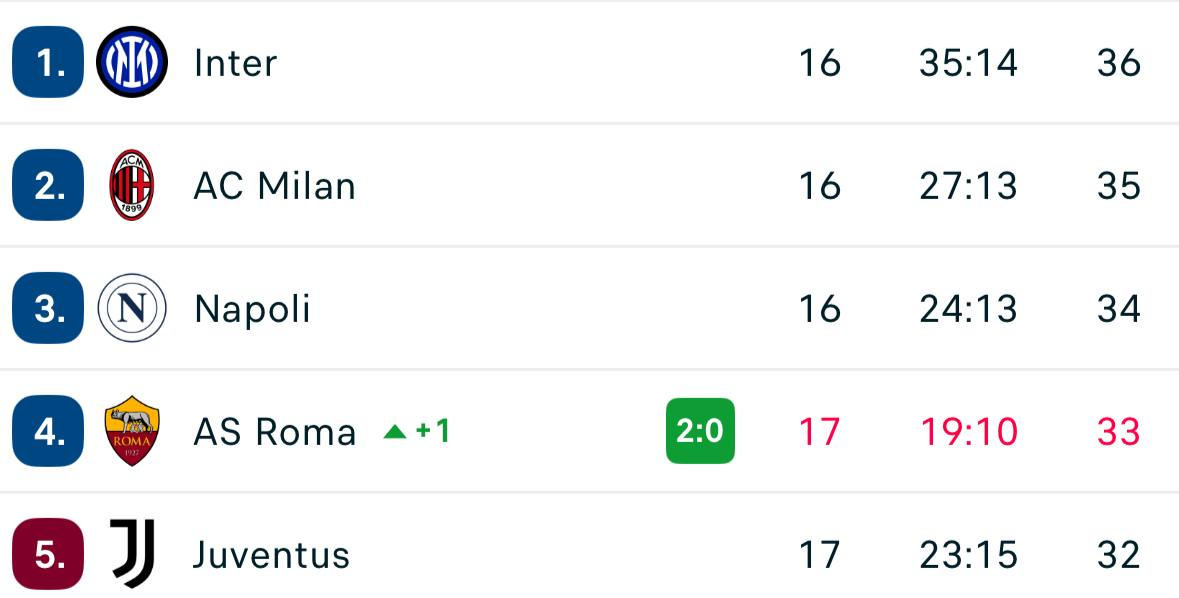Click Napoli's 34 points value
Screen dimensions: 1179x598
point(1118,309)
